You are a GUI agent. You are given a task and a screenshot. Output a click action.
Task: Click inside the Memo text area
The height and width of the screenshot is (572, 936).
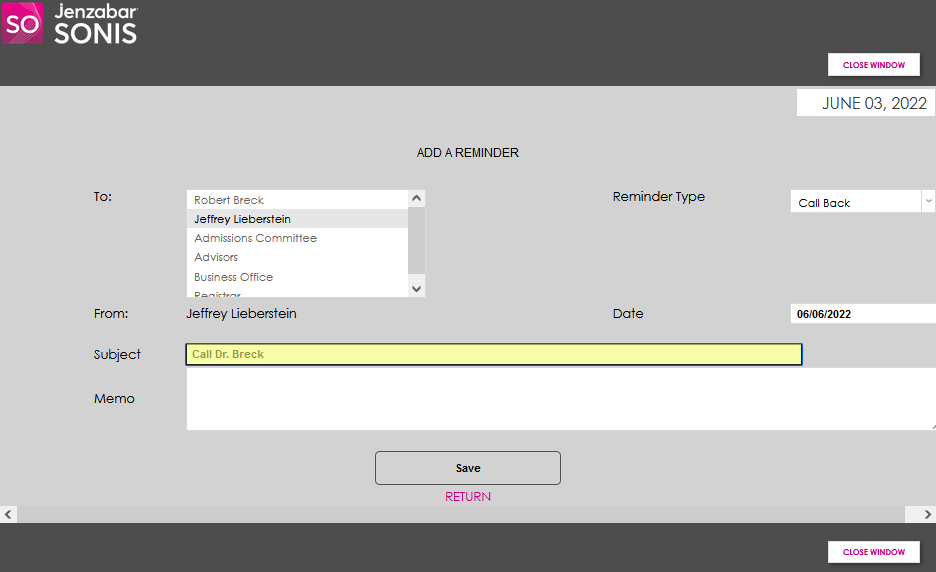(560, 399)
